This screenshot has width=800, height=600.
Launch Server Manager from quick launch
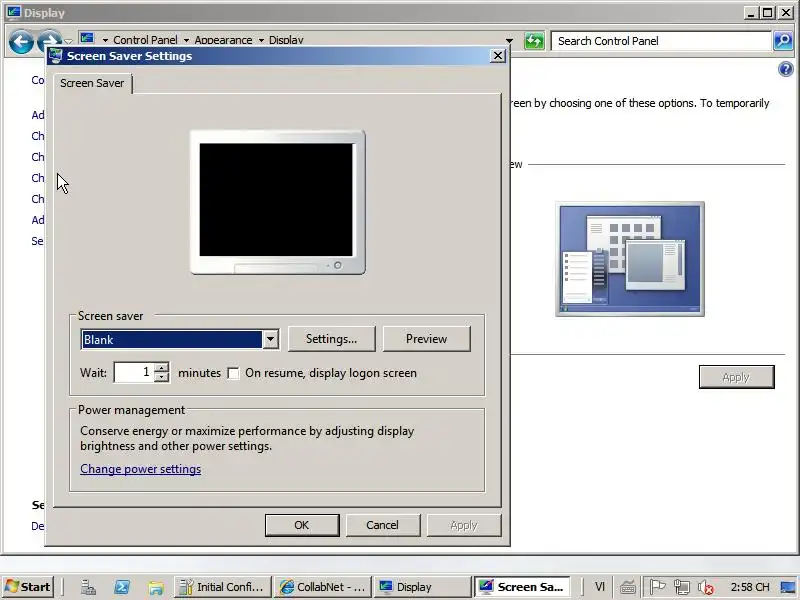pyautogui.click(x=88, y=587)
